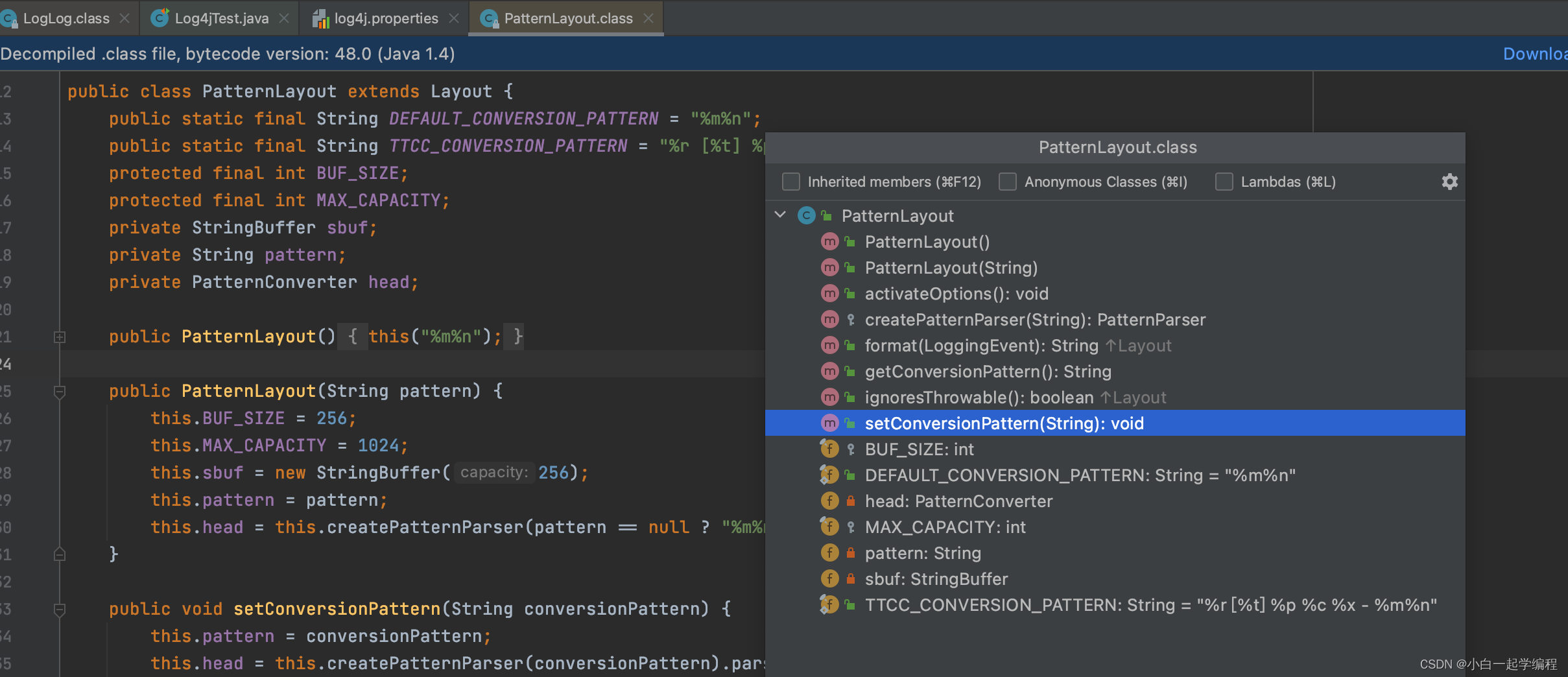Image resolution: width=1568 pixels, height=677 pixels.
Task: Select head: PatternConverter field
Action: [x=1115, y=501]
